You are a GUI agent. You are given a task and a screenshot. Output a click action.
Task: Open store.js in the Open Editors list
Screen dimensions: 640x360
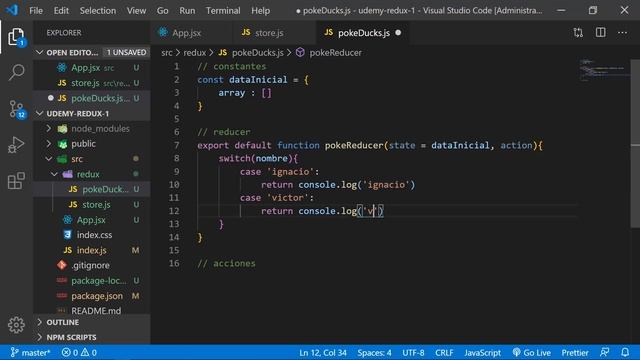(x=92, y=83)
